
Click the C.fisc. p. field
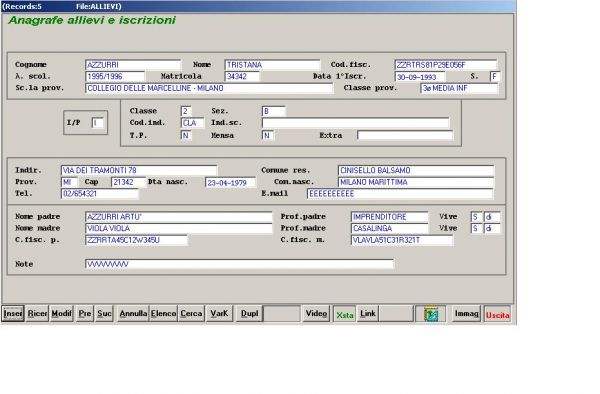[x=136, y=240]
